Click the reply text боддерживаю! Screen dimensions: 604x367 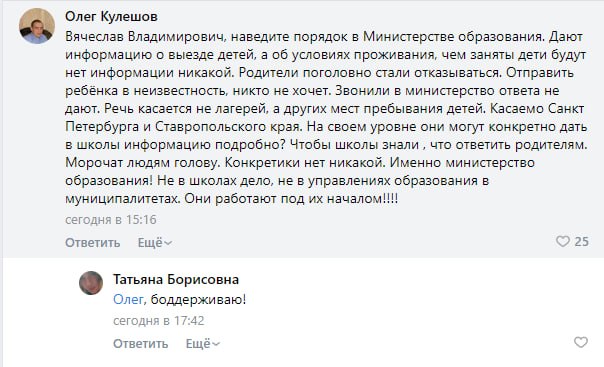coord(198,299)
